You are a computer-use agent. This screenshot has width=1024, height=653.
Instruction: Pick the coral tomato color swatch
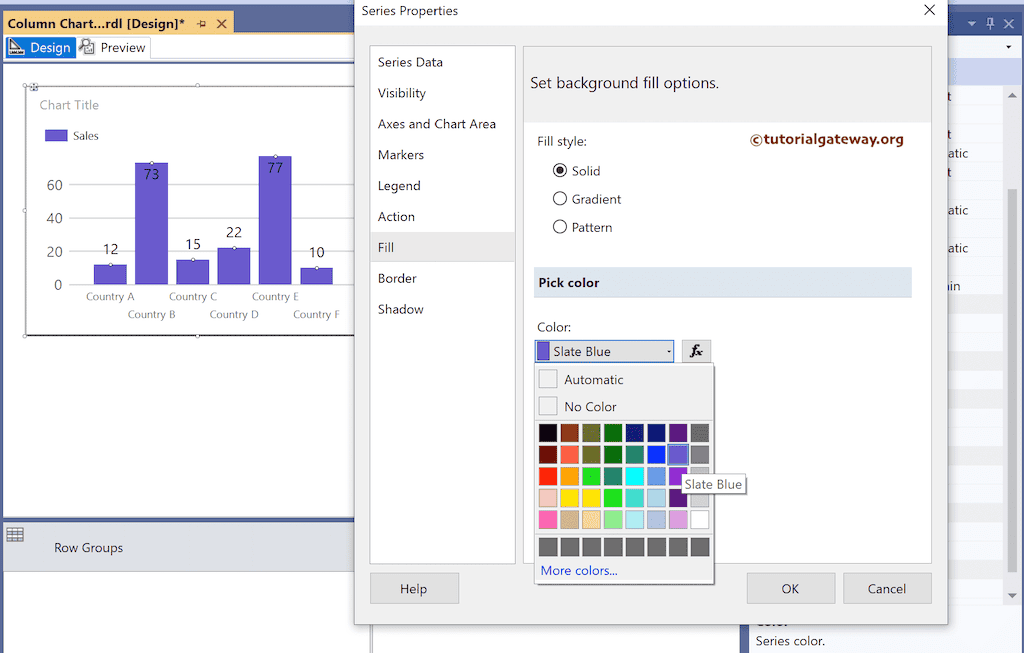[569, 454]
